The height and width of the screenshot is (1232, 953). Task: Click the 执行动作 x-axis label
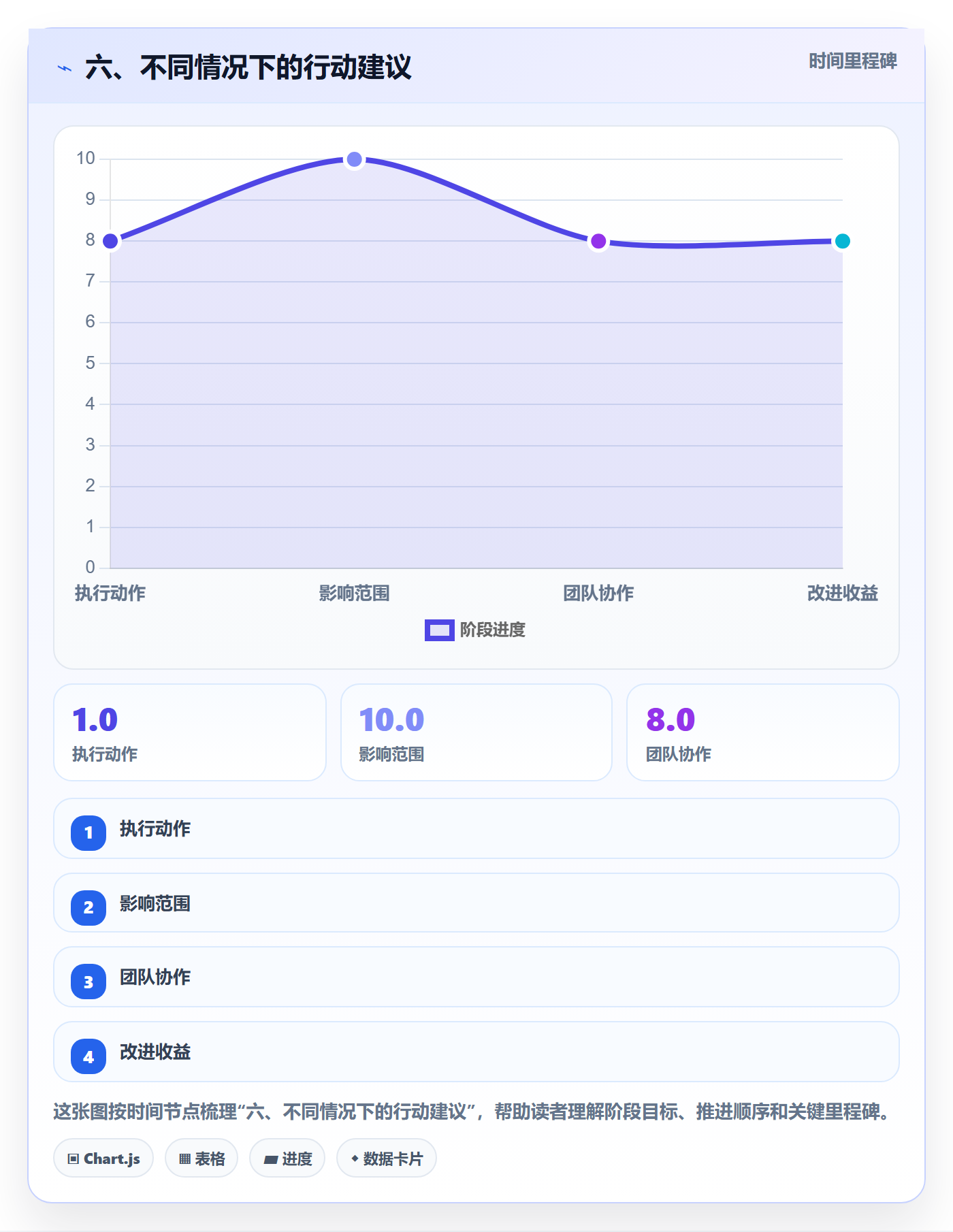coord(110,594)
